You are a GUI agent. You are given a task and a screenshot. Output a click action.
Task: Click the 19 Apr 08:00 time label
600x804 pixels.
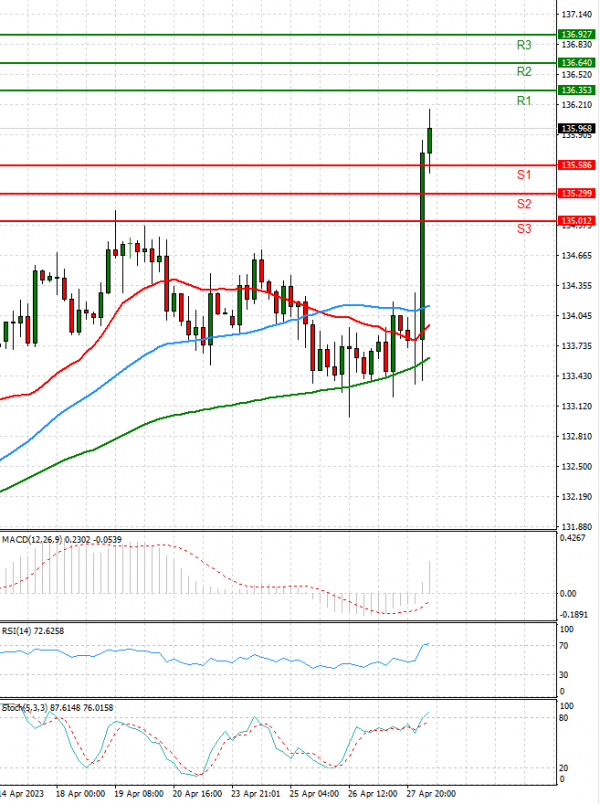coord(139,794)
